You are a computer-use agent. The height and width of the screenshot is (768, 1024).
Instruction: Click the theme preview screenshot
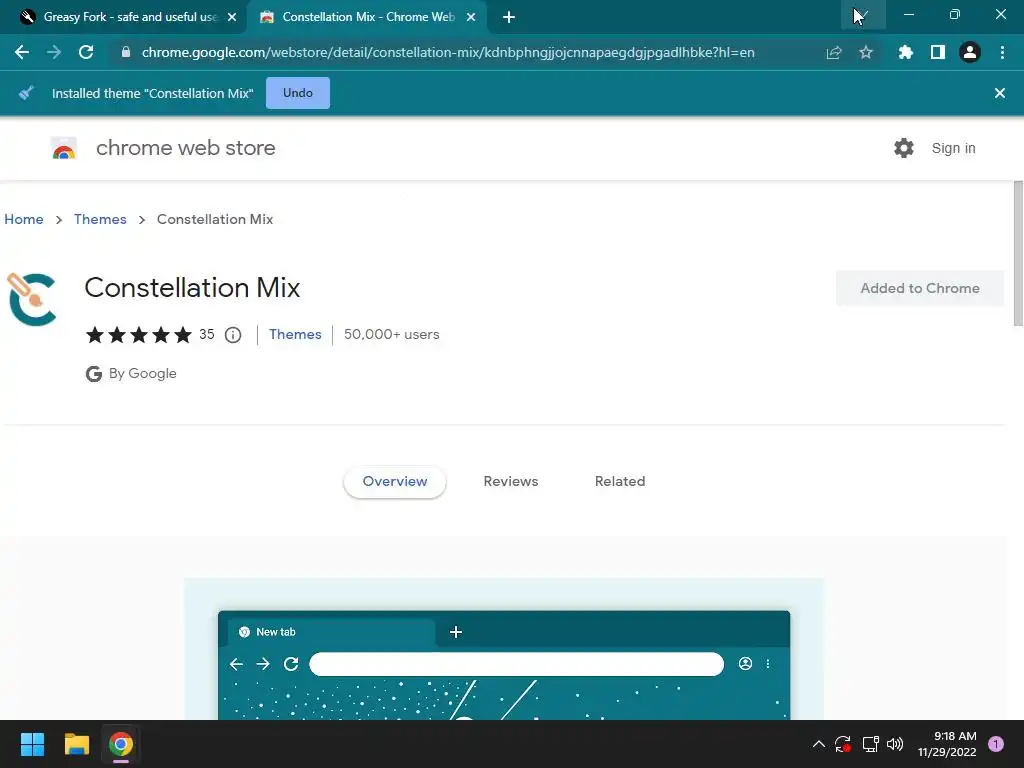coord(504,649)
